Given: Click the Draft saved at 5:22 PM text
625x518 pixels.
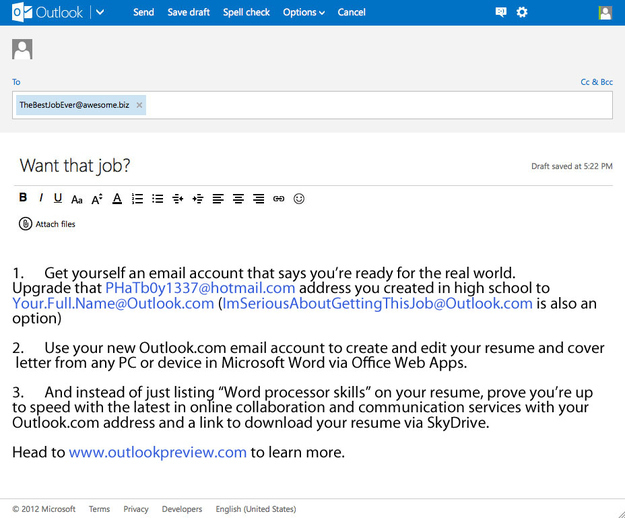Looking at the screenshot, I should click(572, 166).
